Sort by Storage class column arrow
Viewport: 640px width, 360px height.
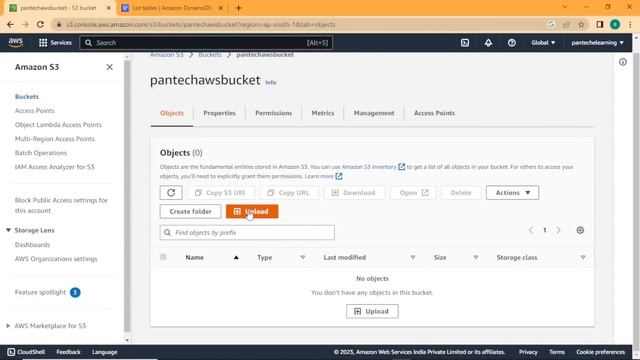[583, 258]
